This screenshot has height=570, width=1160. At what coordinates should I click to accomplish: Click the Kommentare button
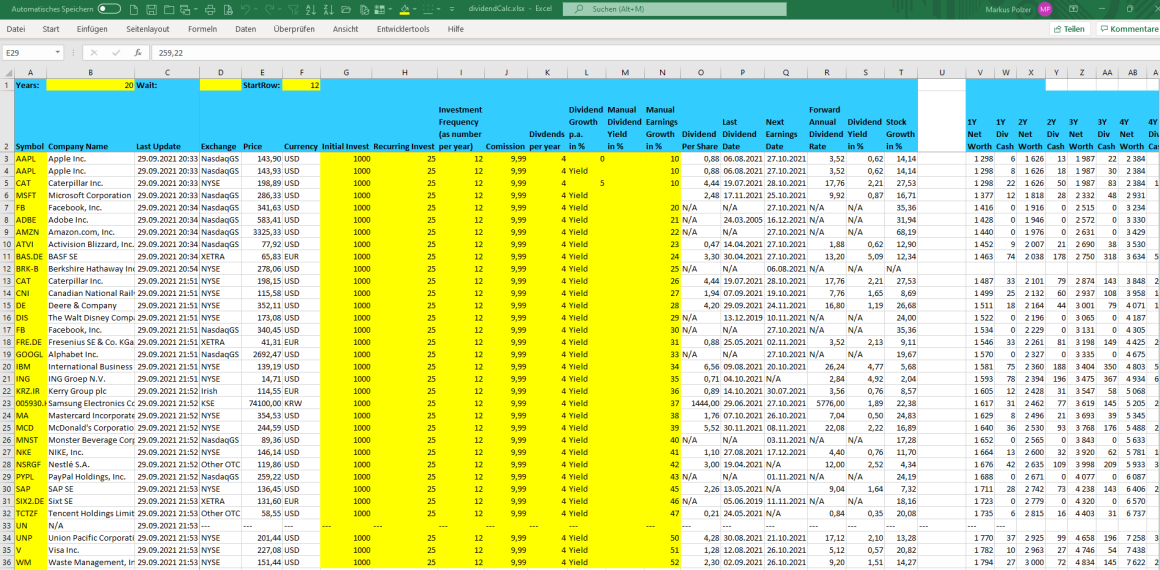tap(1128, 29)
